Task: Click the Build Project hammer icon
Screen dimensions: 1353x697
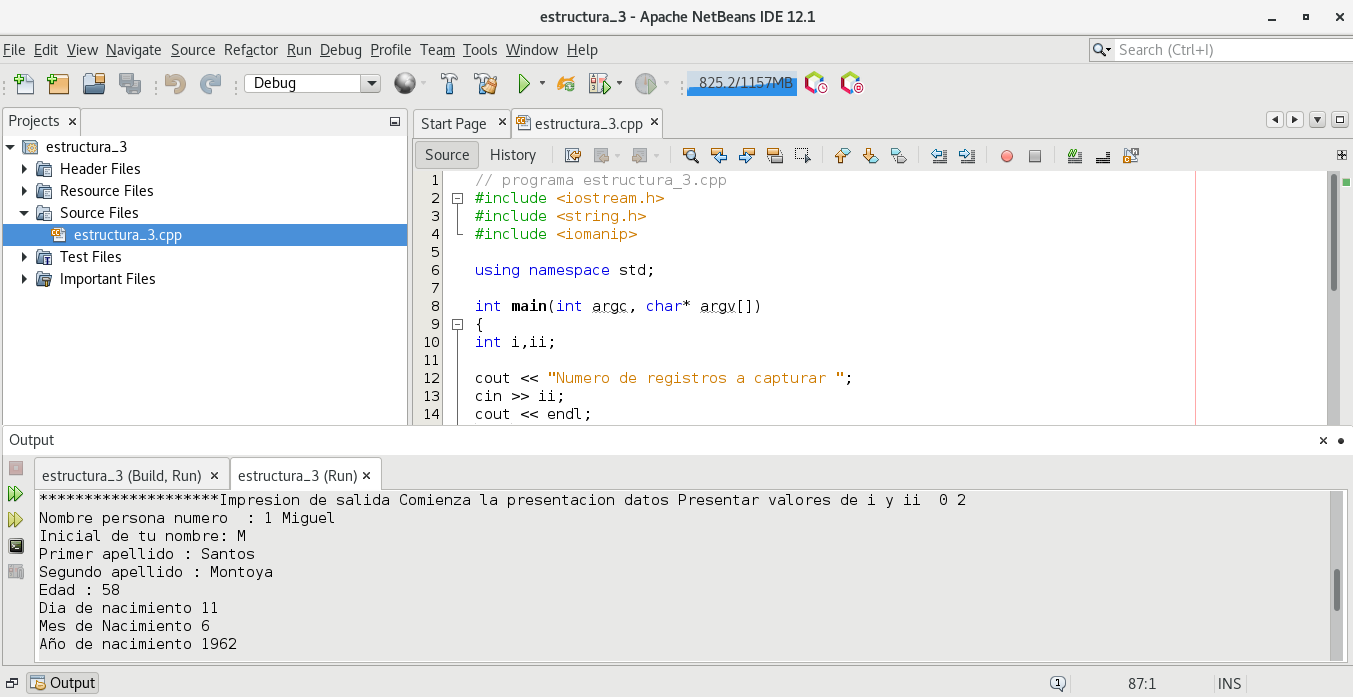Action: coord(450,84)
